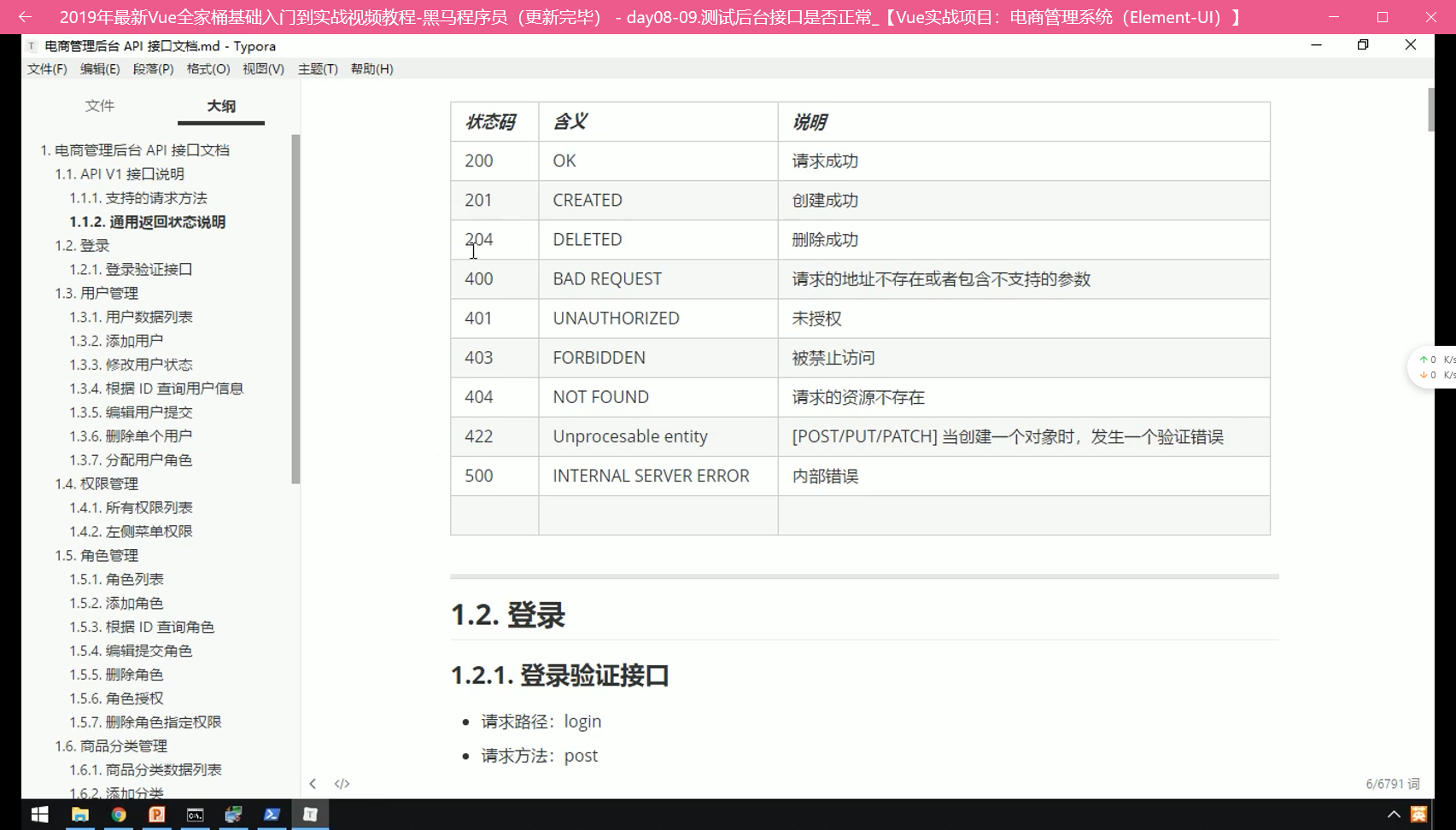
Task: Open PowerPoint from the taskbar
Action: pyautogui.click(x=157, y=815)
